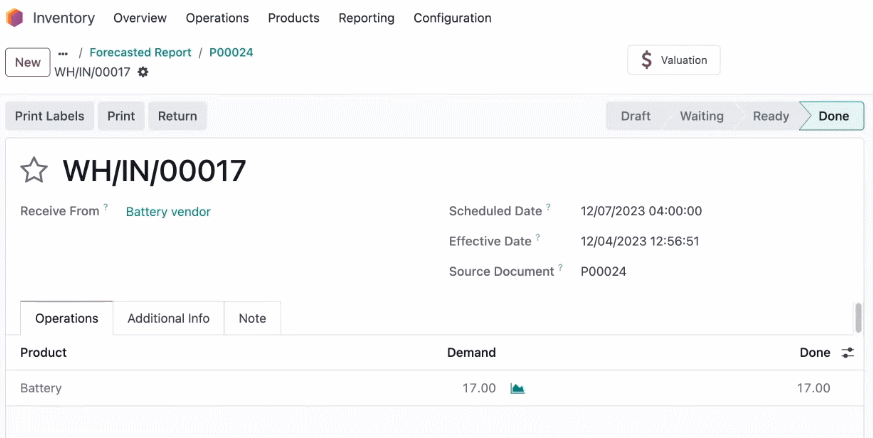The width and height of the screenshot is (873, 438).
Task: Click the vertical scrollbar handle
Action: (x=858, y=317)
